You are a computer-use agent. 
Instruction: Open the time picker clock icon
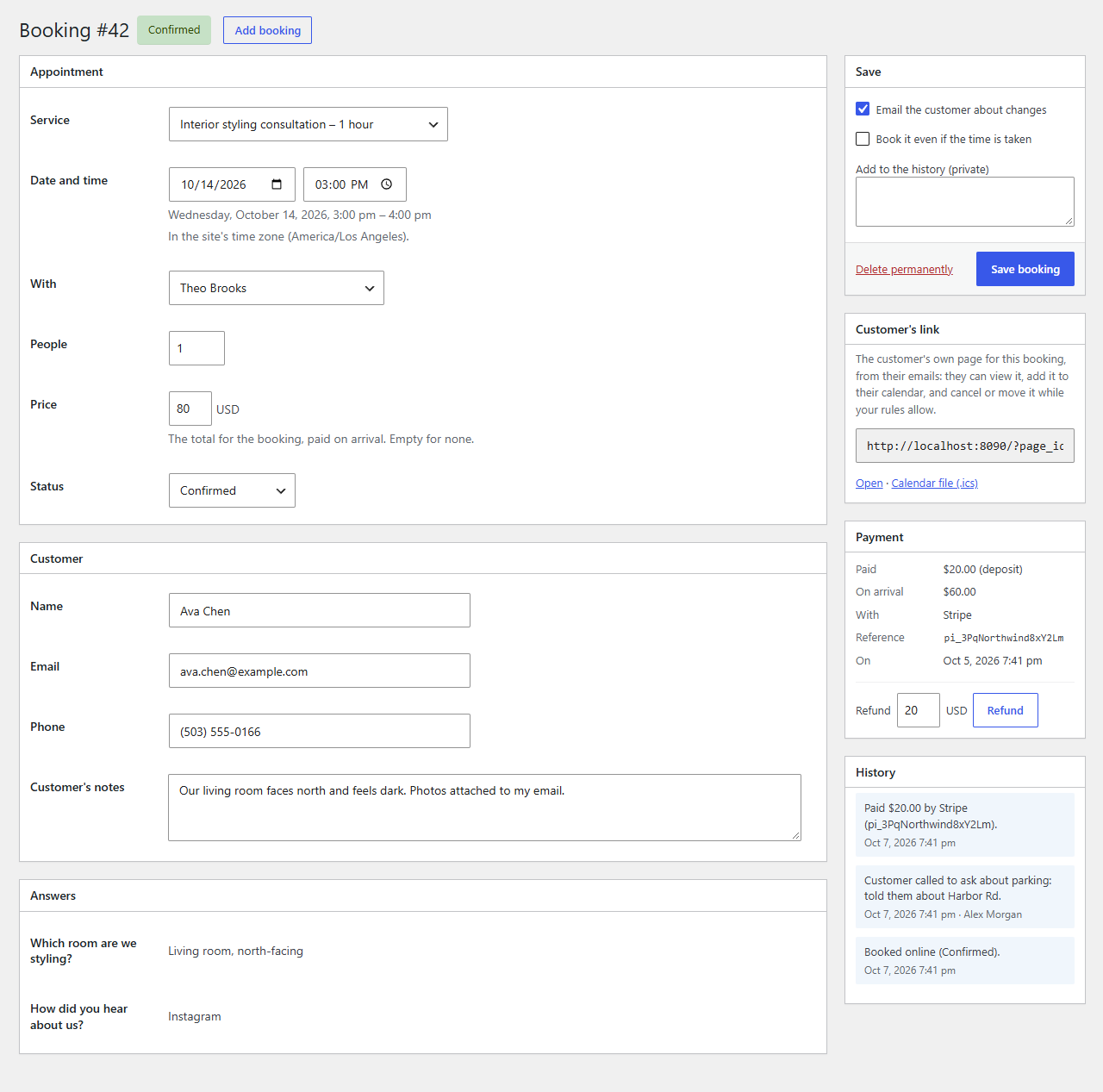pyautogui.click(x=387, y=184)
